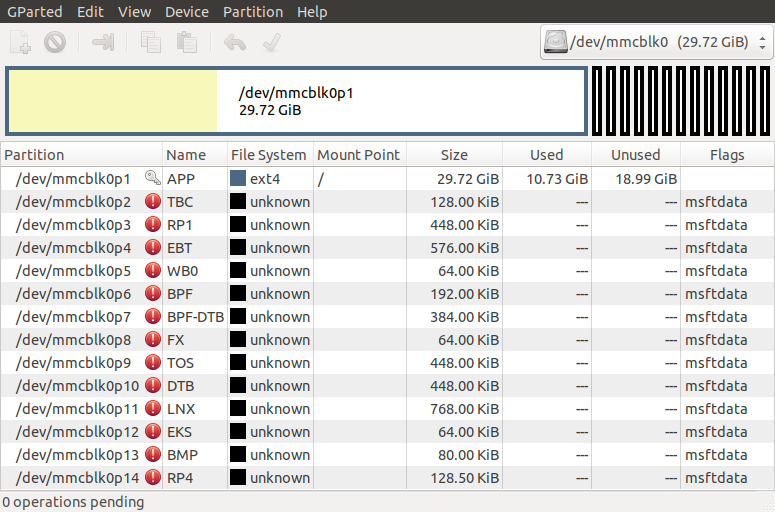Click the Size column header
The height and width of the screenshot is (512, 775).
[x=454, y=155]
